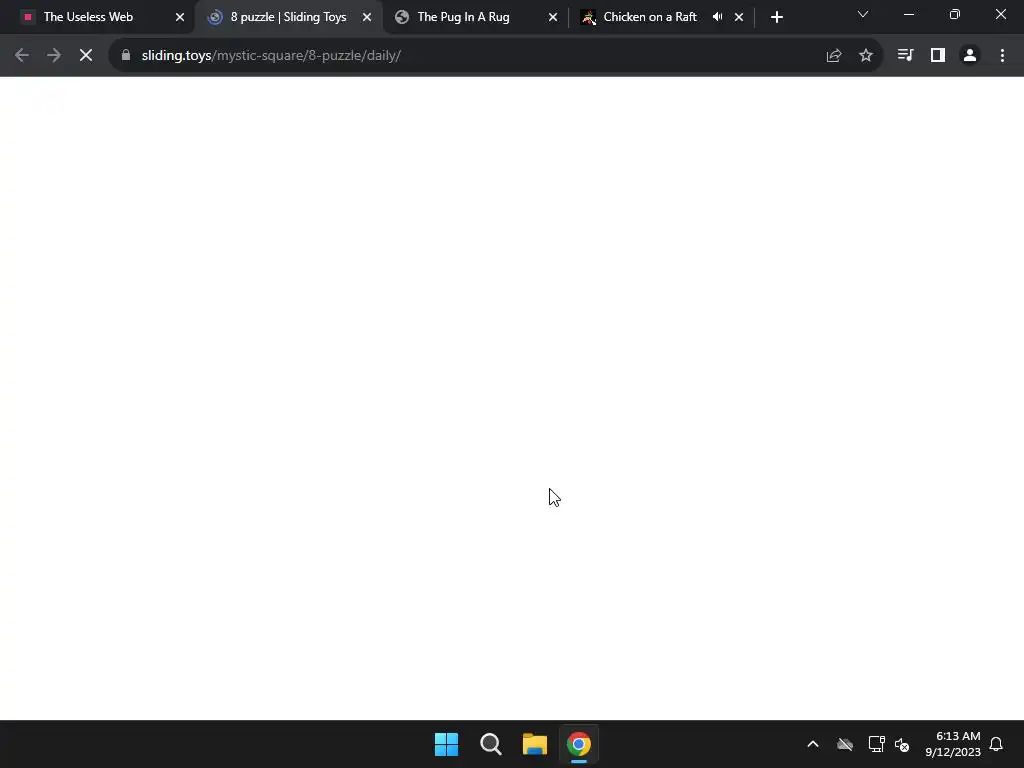Screen dimensions: 1024x768
Task: Open Windows taskbar search
Action: pyautogui.click(x=490, y=744)
